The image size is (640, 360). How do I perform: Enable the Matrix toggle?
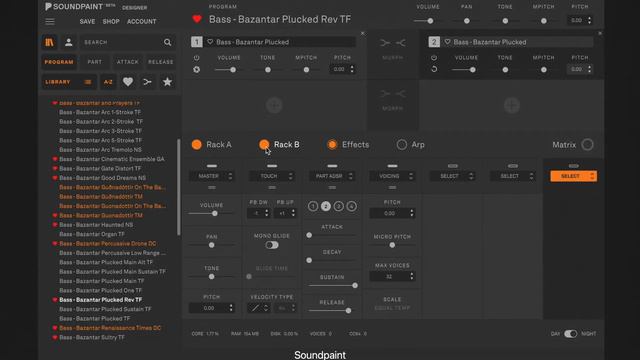coord(587,144)
